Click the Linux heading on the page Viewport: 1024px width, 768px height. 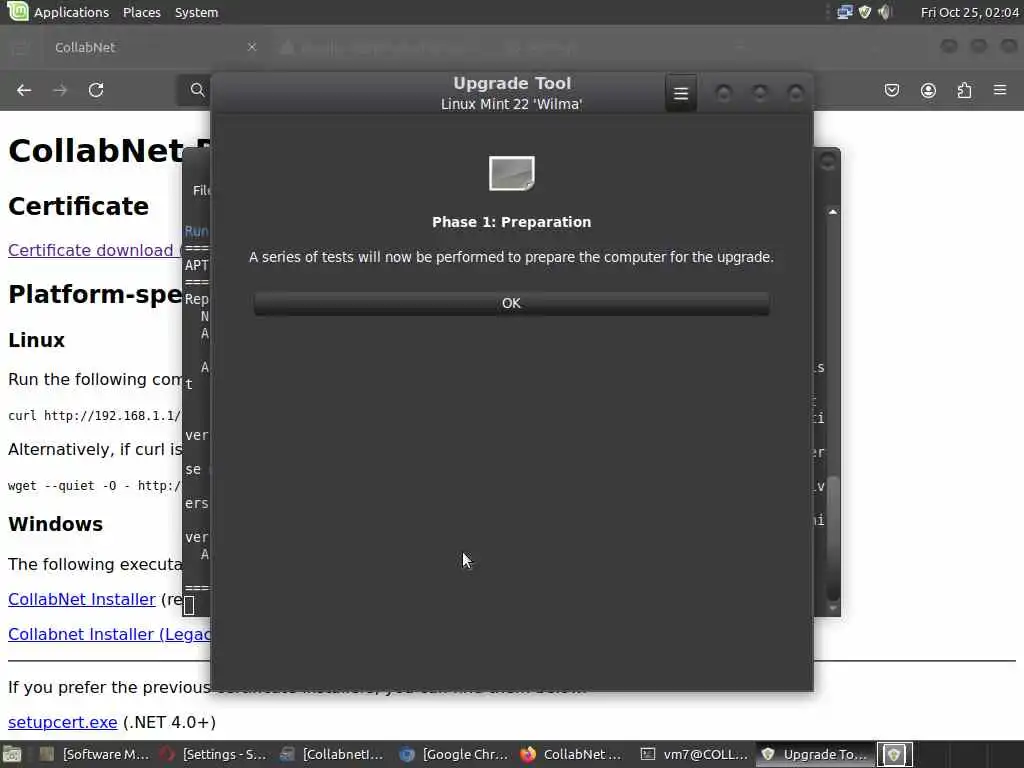point(37,340)
